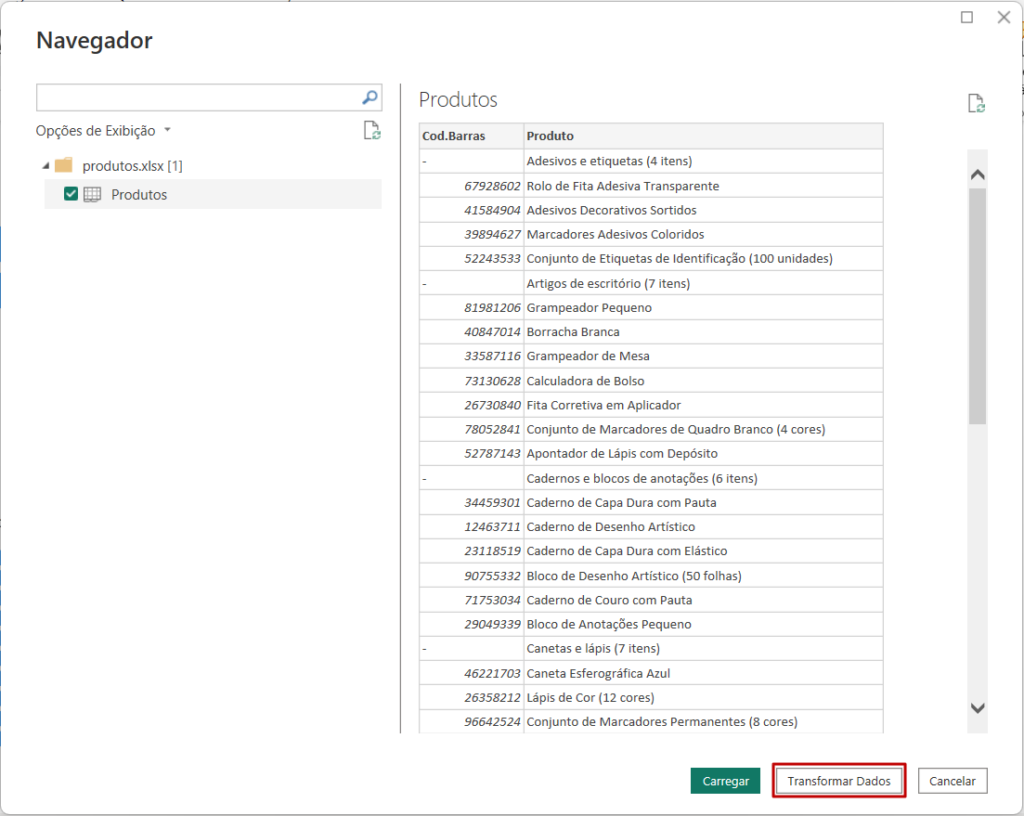Click the scroll down arrow in preview

coord(978,707)
